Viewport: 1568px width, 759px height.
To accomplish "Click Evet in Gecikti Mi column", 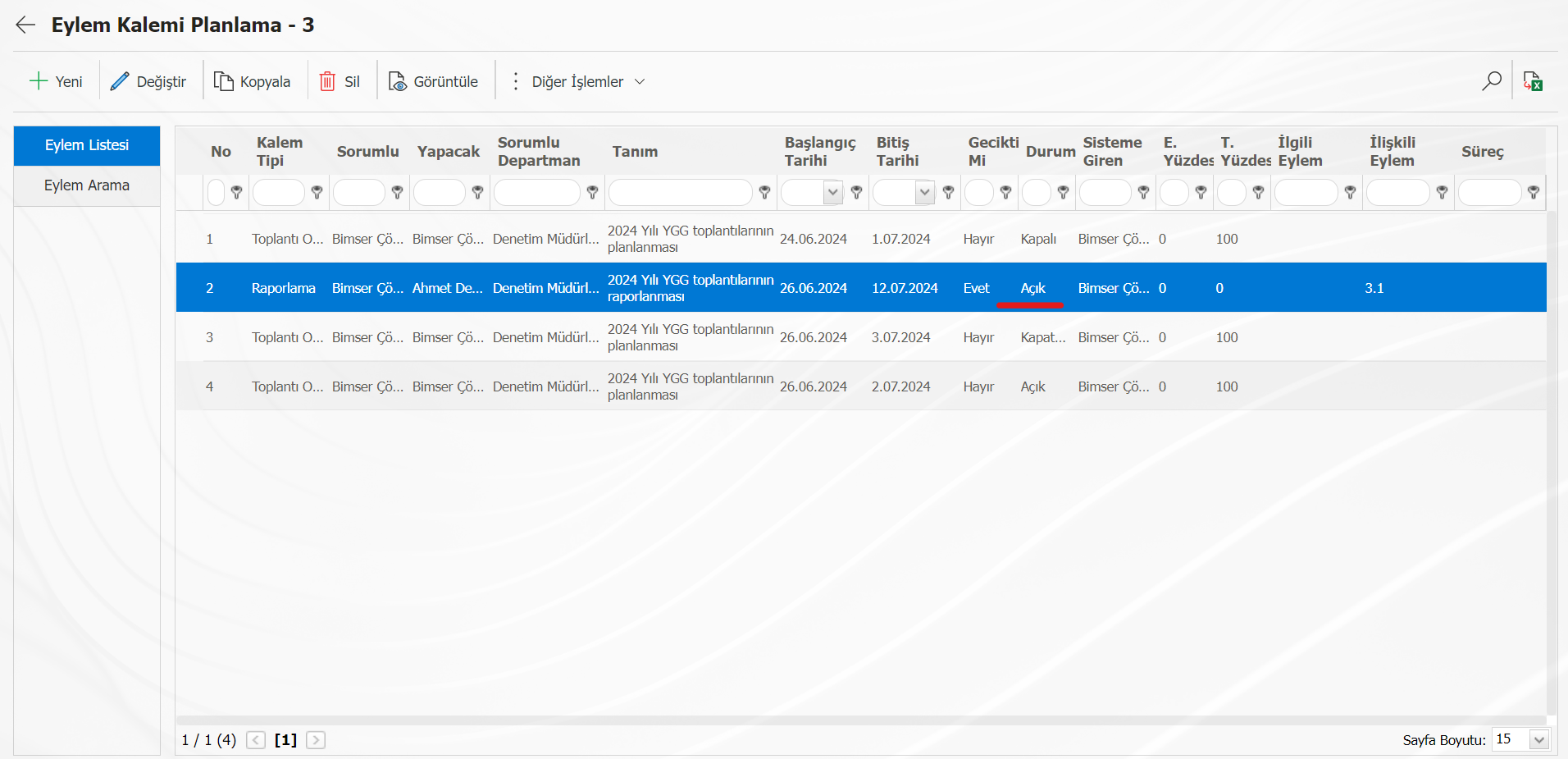I will pos(976,288).
